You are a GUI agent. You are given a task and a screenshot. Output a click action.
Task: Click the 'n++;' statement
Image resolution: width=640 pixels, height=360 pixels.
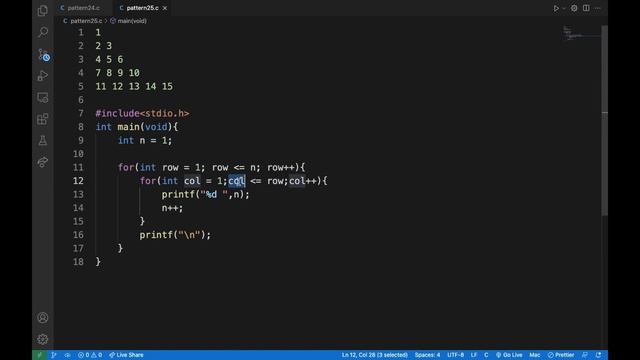pyautogui.click(x=172, y=208)
